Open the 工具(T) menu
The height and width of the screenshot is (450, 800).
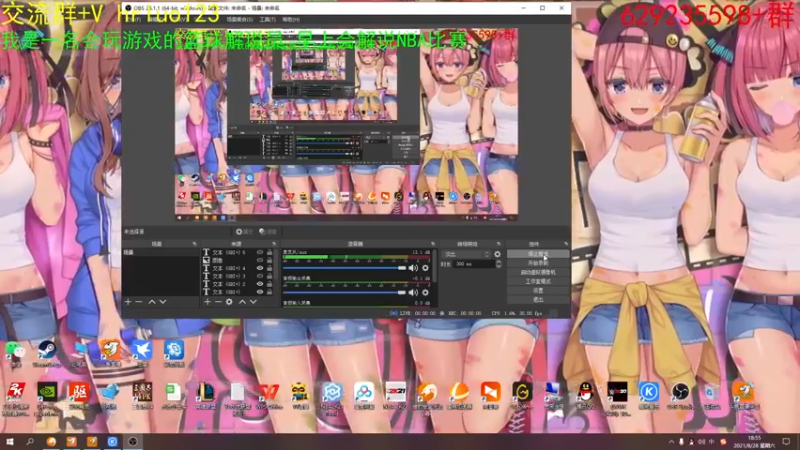(267, 19)
